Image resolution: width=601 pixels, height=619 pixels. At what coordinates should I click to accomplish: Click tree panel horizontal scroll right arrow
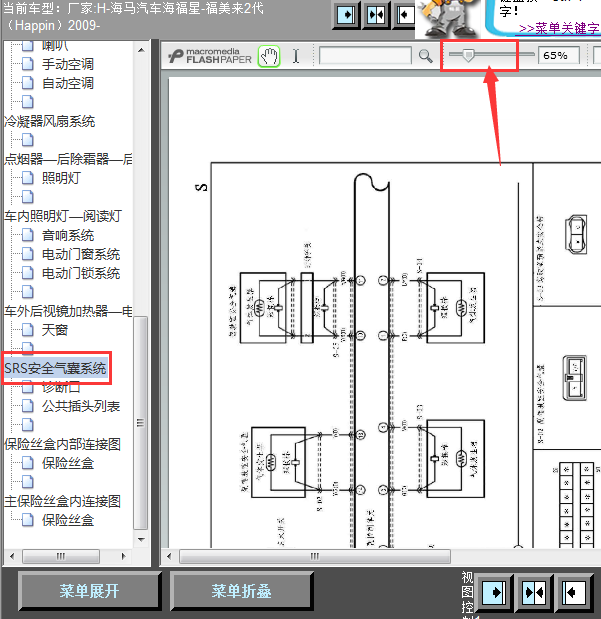(124, 556)
